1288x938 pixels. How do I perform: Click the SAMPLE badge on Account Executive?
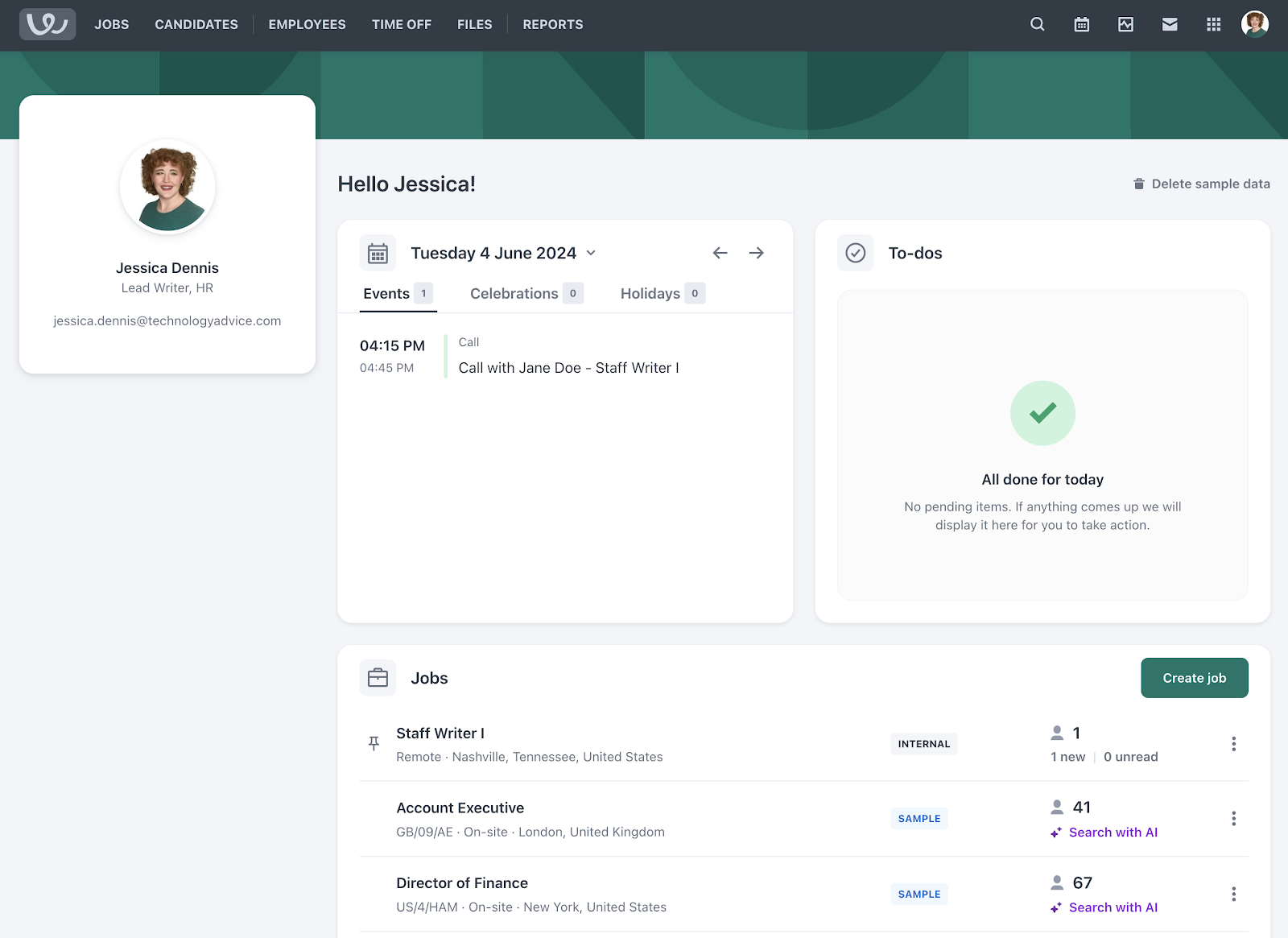click(x=919, y=819)
